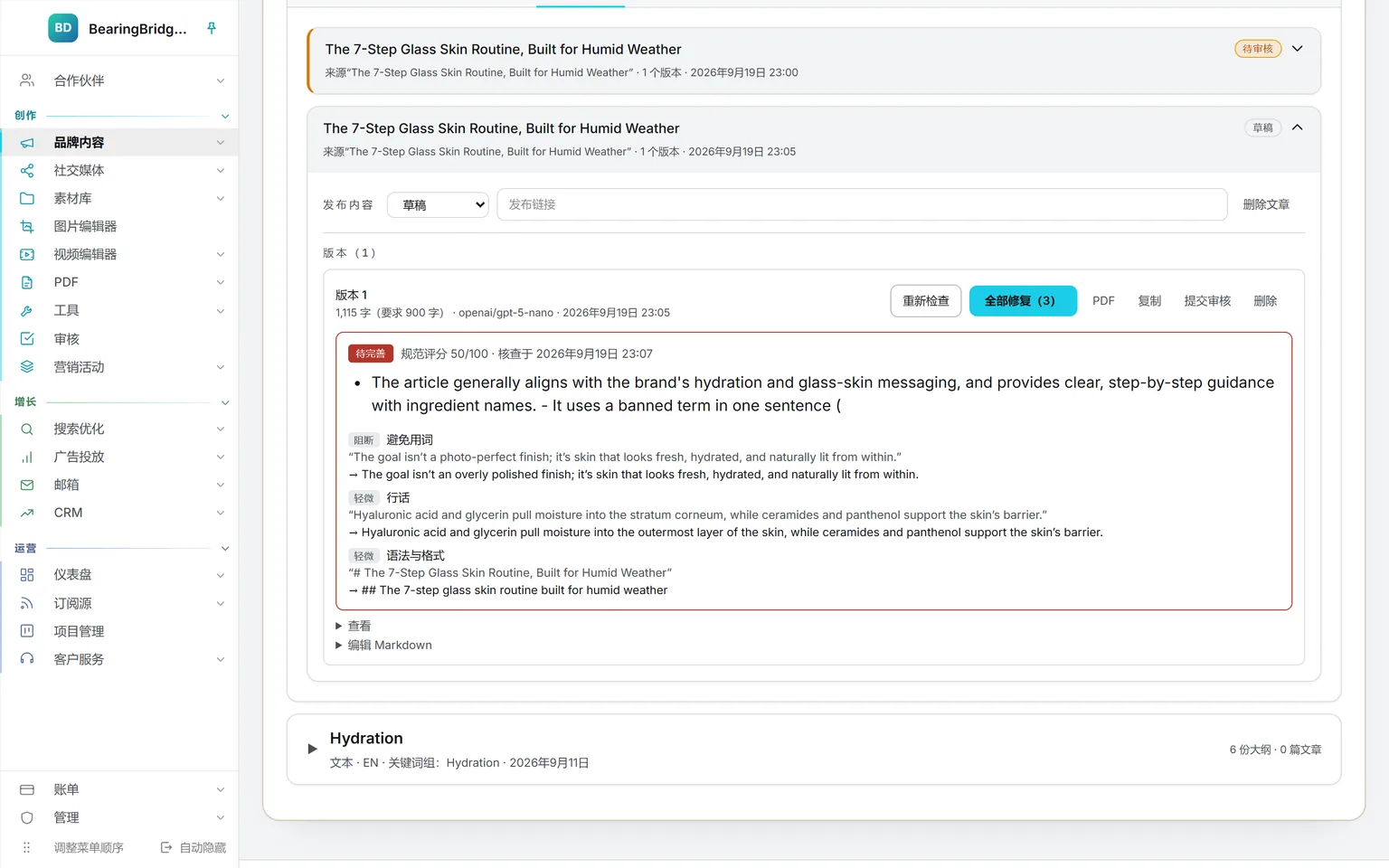Click the grid icon for 仪表盘

coord(27,574)
